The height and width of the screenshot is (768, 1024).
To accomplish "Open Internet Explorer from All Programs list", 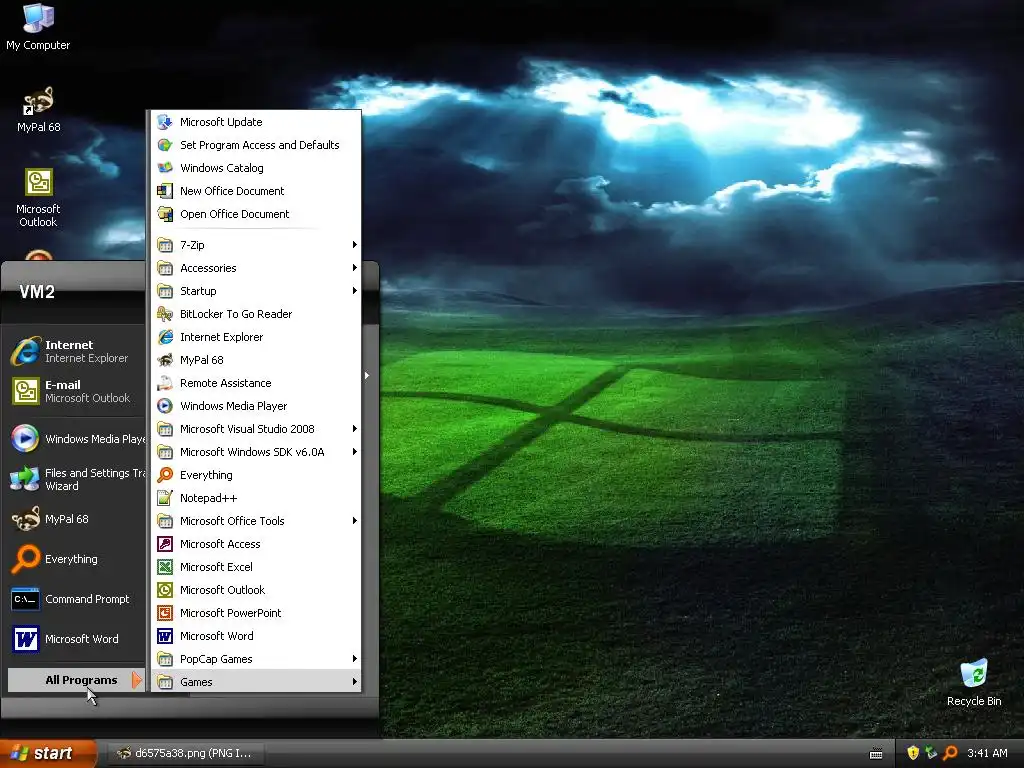I will pos(255,337).
